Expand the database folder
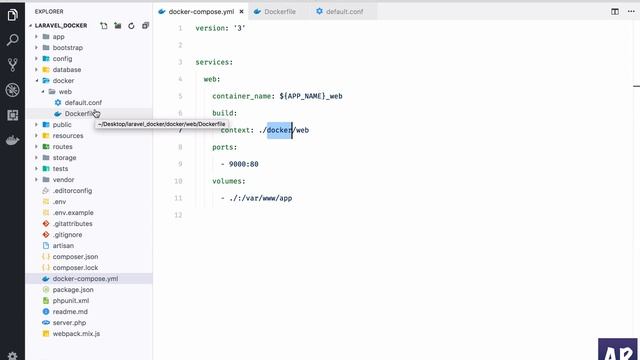The image size is (640, 360). coord(67,69)
